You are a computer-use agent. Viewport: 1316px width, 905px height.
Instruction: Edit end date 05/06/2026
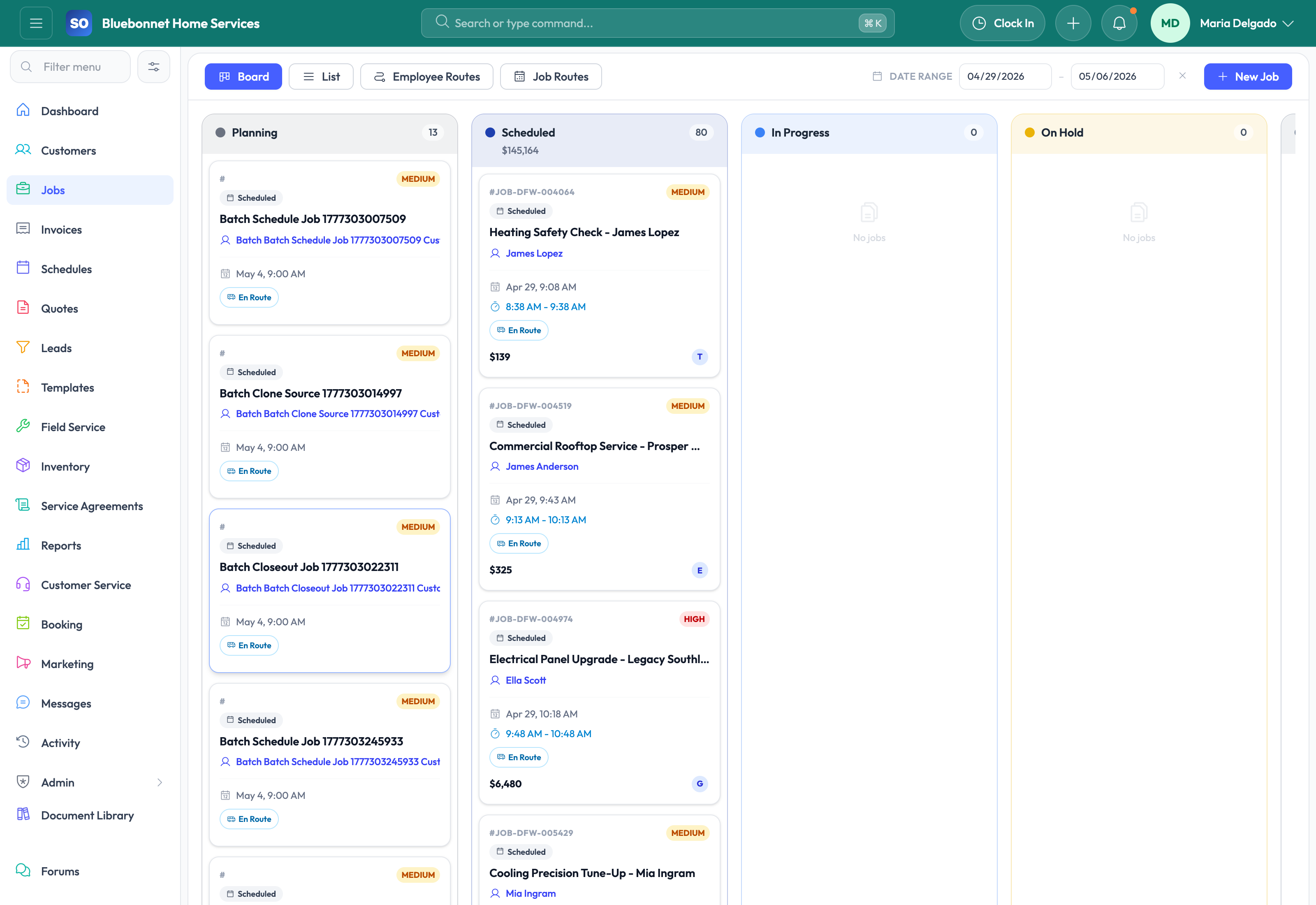(x=1117, y=77)
